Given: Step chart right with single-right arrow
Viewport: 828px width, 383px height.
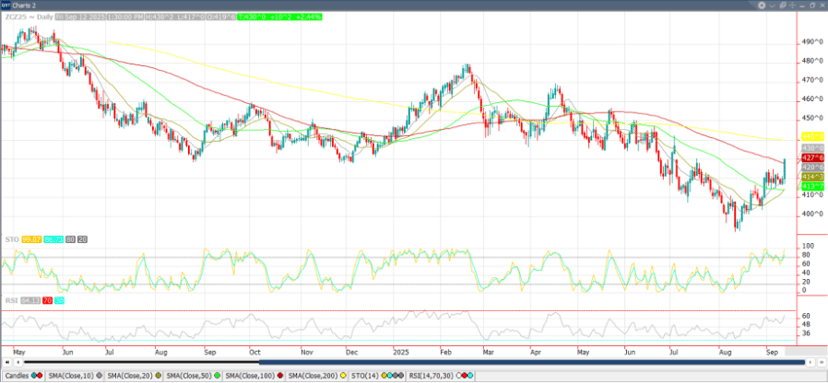Looking at the screenshot, I should pos(811,362).
